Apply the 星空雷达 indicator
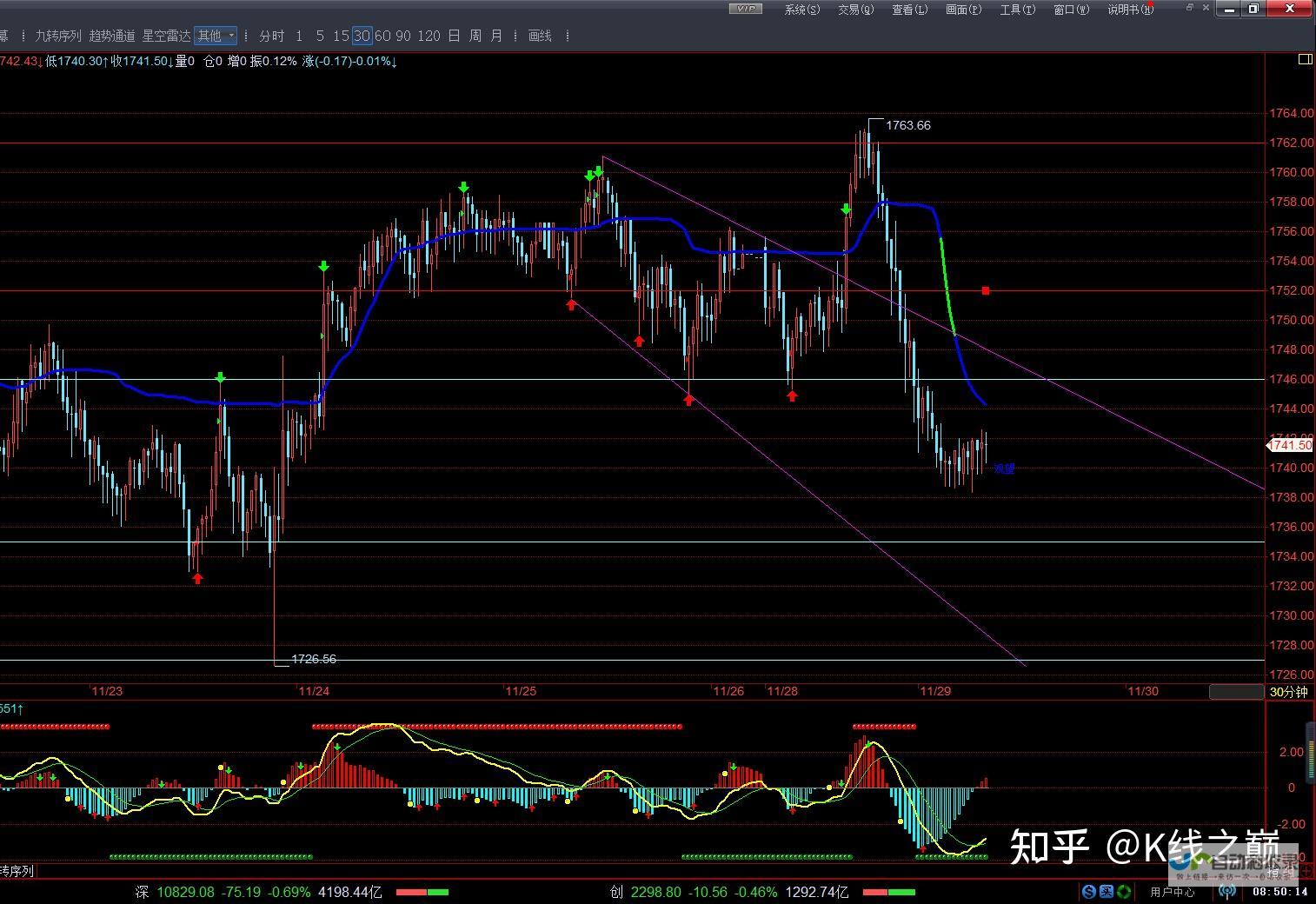1316x904 pixels. tap(166, 36)
